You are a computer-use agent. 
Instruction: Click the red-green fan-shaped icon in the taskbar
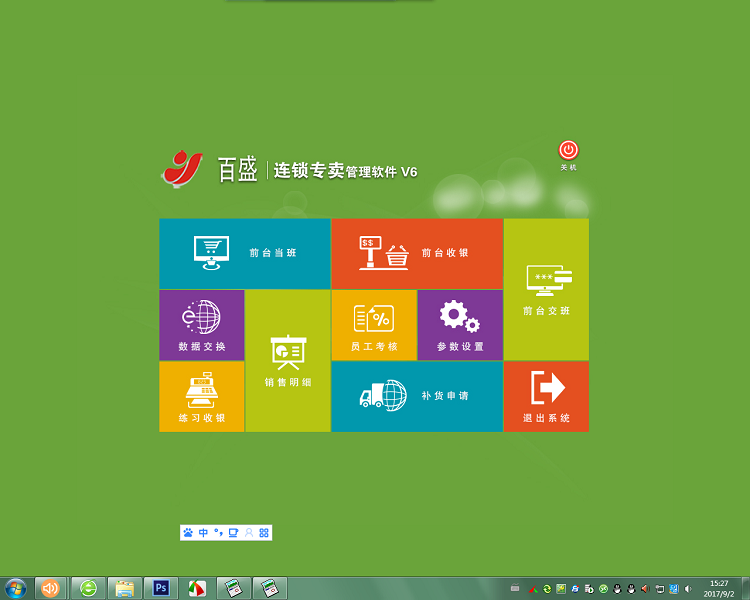click(x=197, y=588)
